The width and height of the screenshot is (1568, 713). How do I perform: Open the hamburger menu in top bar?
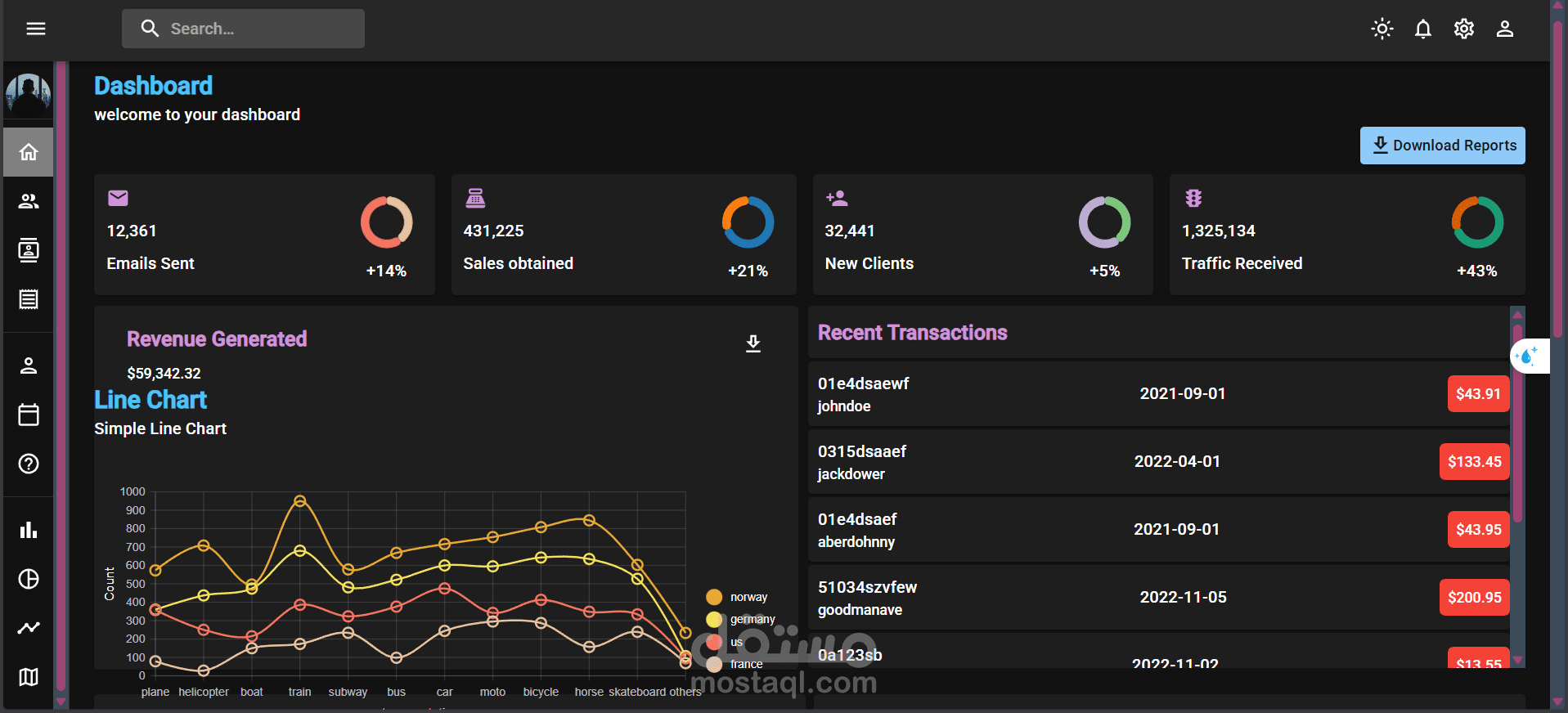coord(35,29)
